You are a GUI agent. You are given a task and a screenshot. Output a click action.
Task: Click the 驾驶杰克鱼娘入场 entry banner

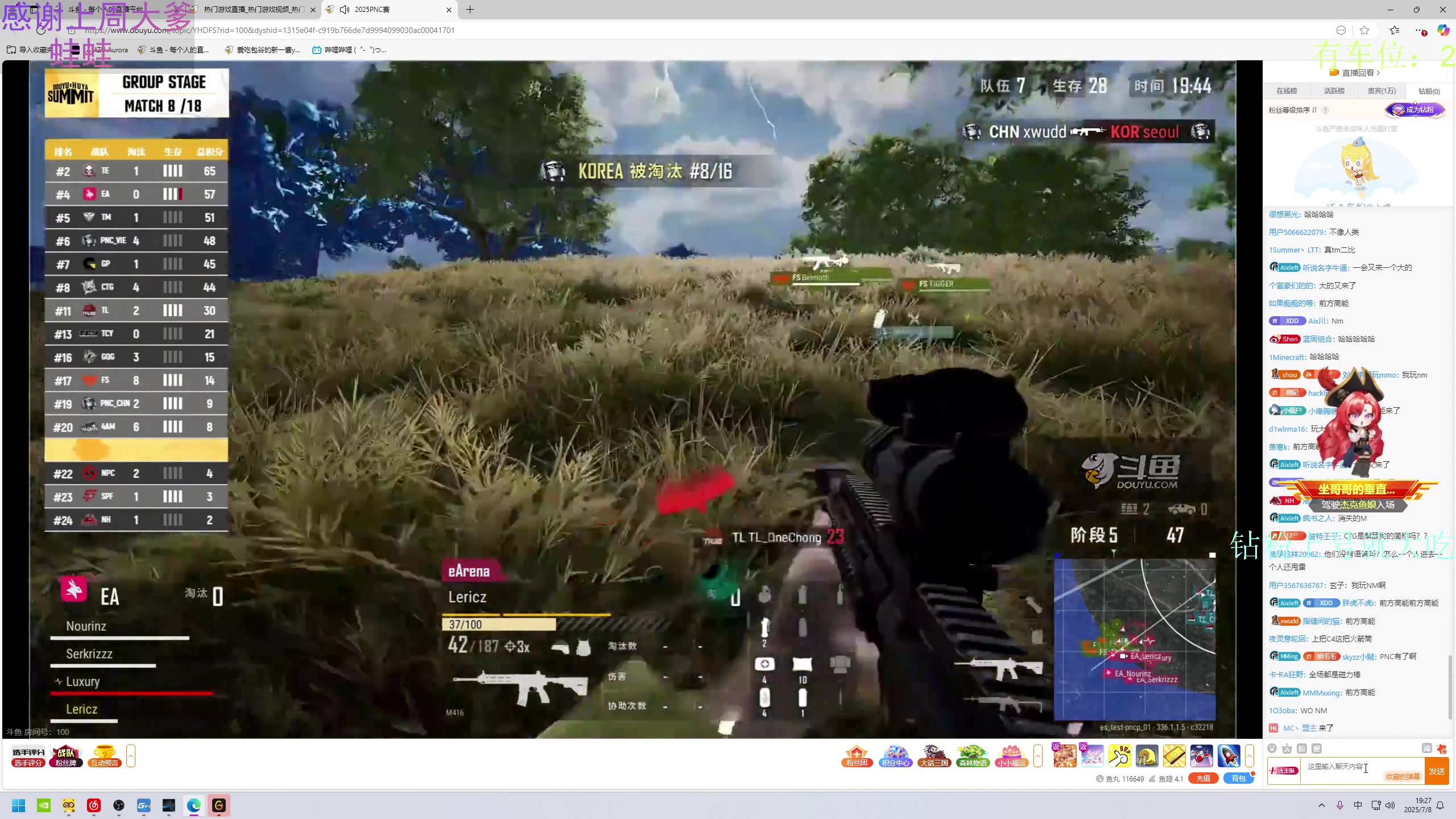point(1358,504)
